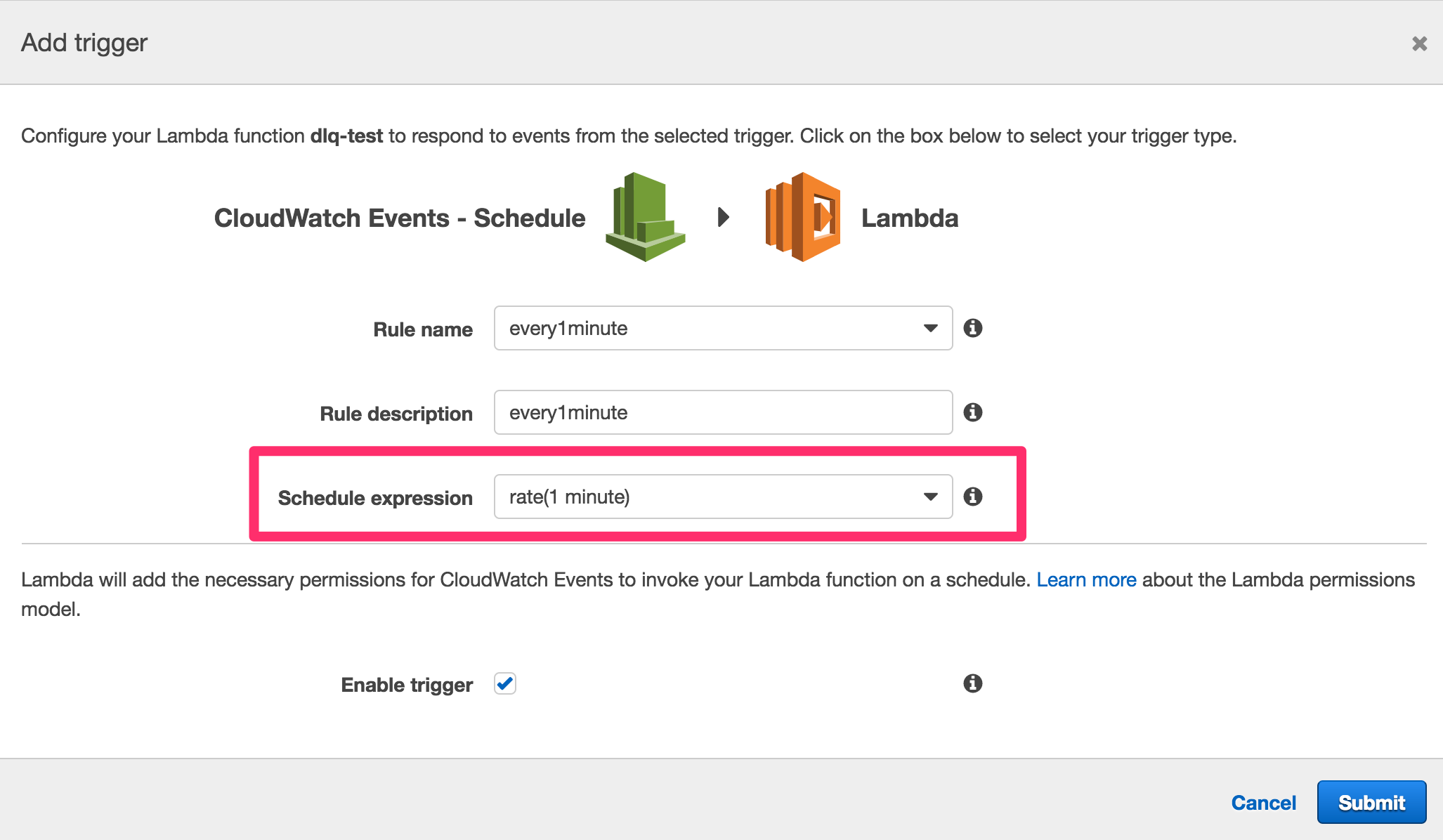View info tooltip next to Enable trigger
1443x840 pixels.
tap(971, 683)
